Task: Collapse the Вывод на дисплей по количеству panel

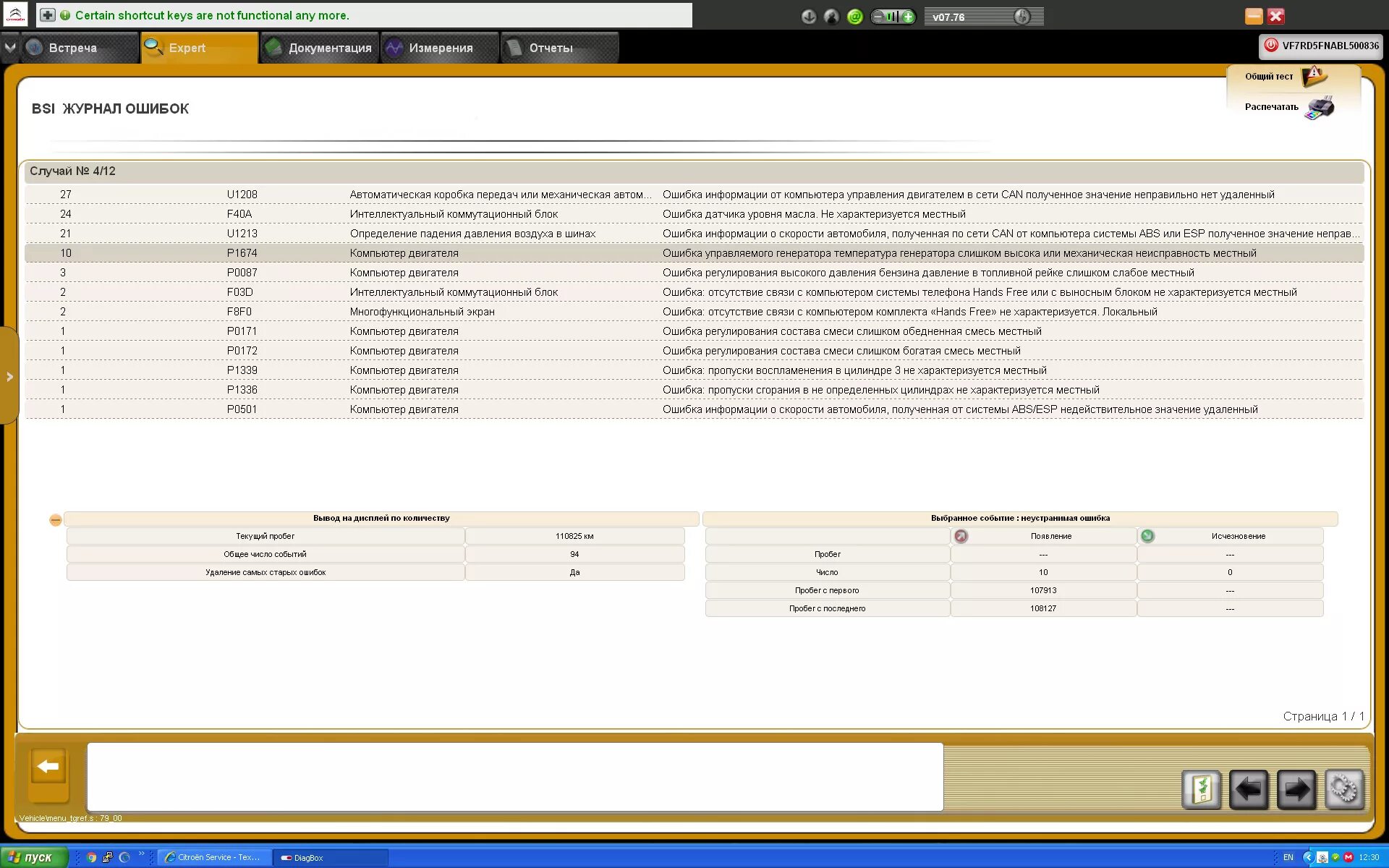Action: [56, 519]
